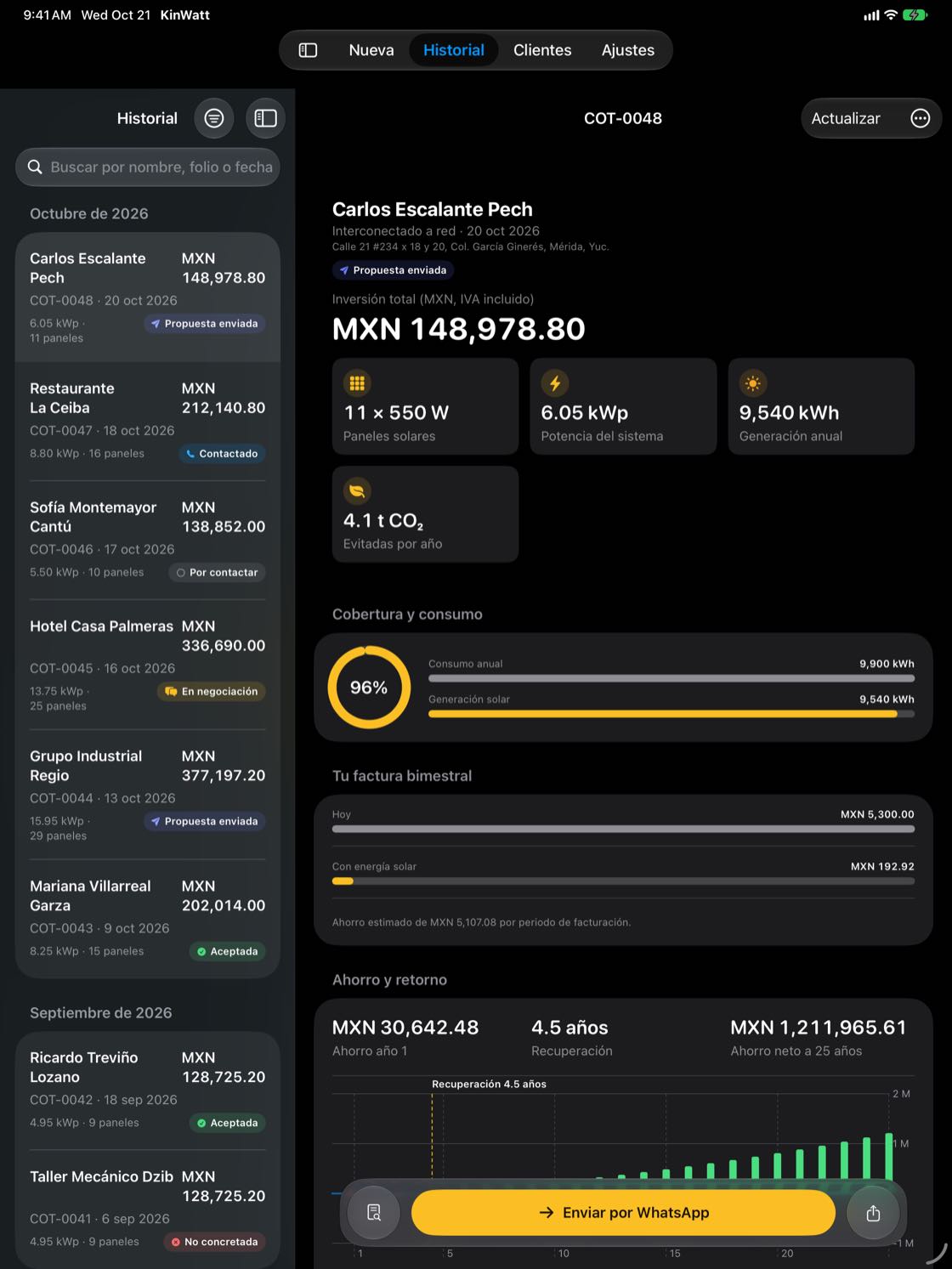The width and height of the screenshot is (952, 1269).
Task: Select the Restaurante La Ceiba quote
Action: click(x=148, y=421)
